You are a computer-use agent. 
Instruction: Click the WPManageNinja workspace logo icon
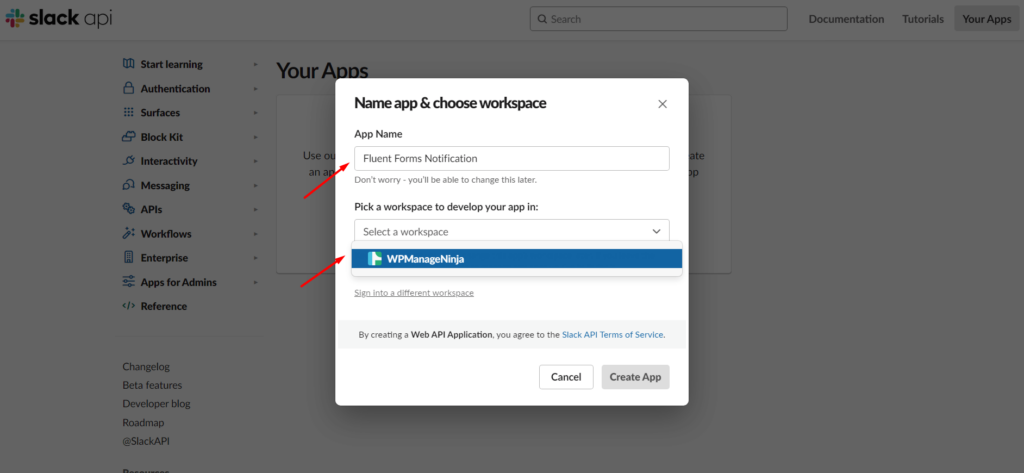coord(374,259)
